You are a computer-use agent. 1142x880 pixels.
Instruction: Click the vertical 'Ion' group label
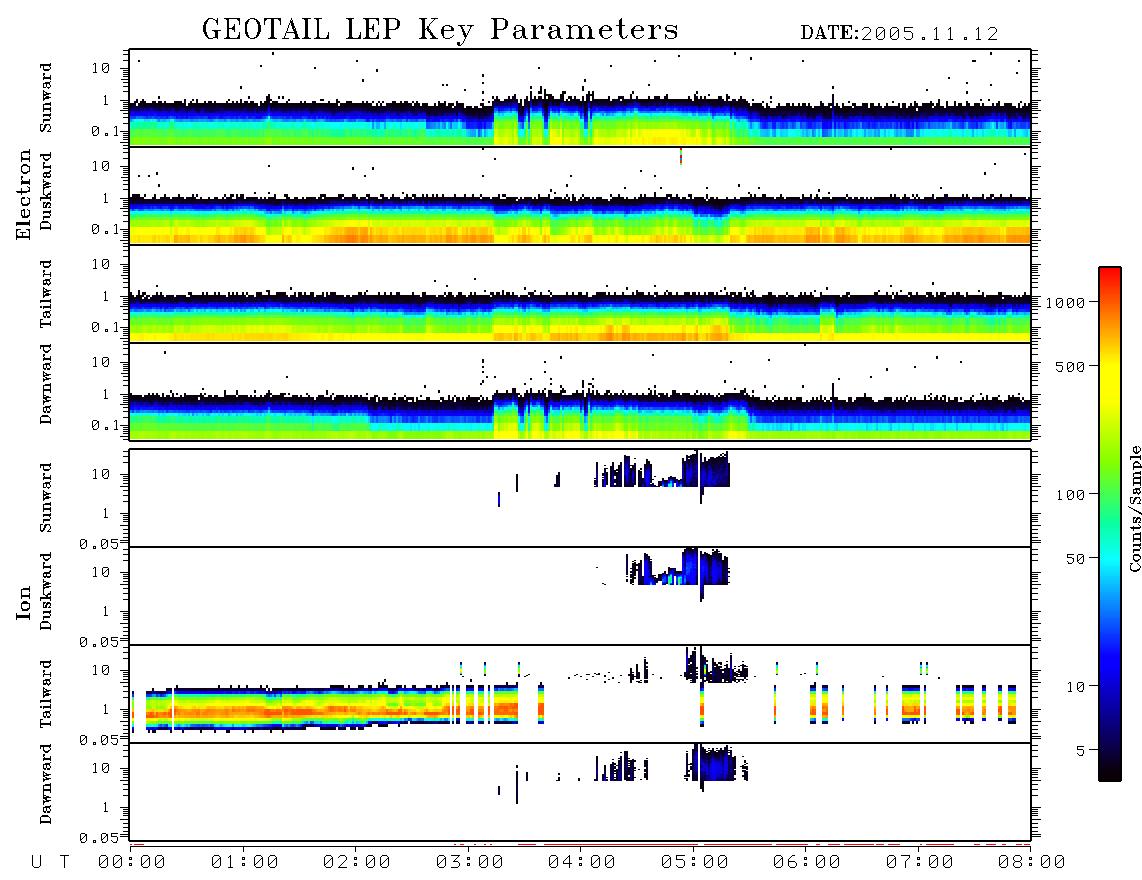(x=23, y=602)
